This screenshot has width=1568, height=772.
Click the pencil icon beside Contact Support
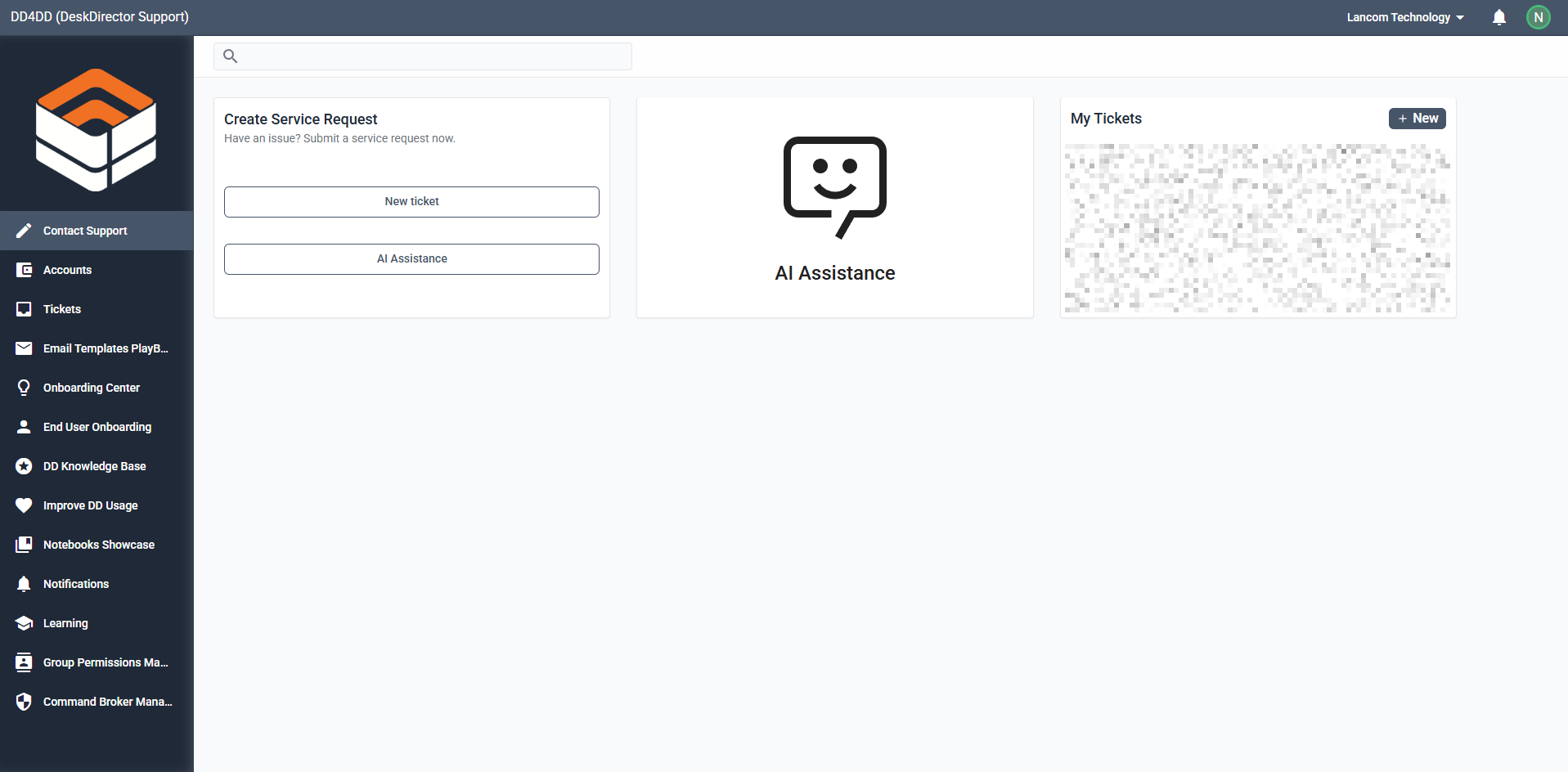(24, 231)
